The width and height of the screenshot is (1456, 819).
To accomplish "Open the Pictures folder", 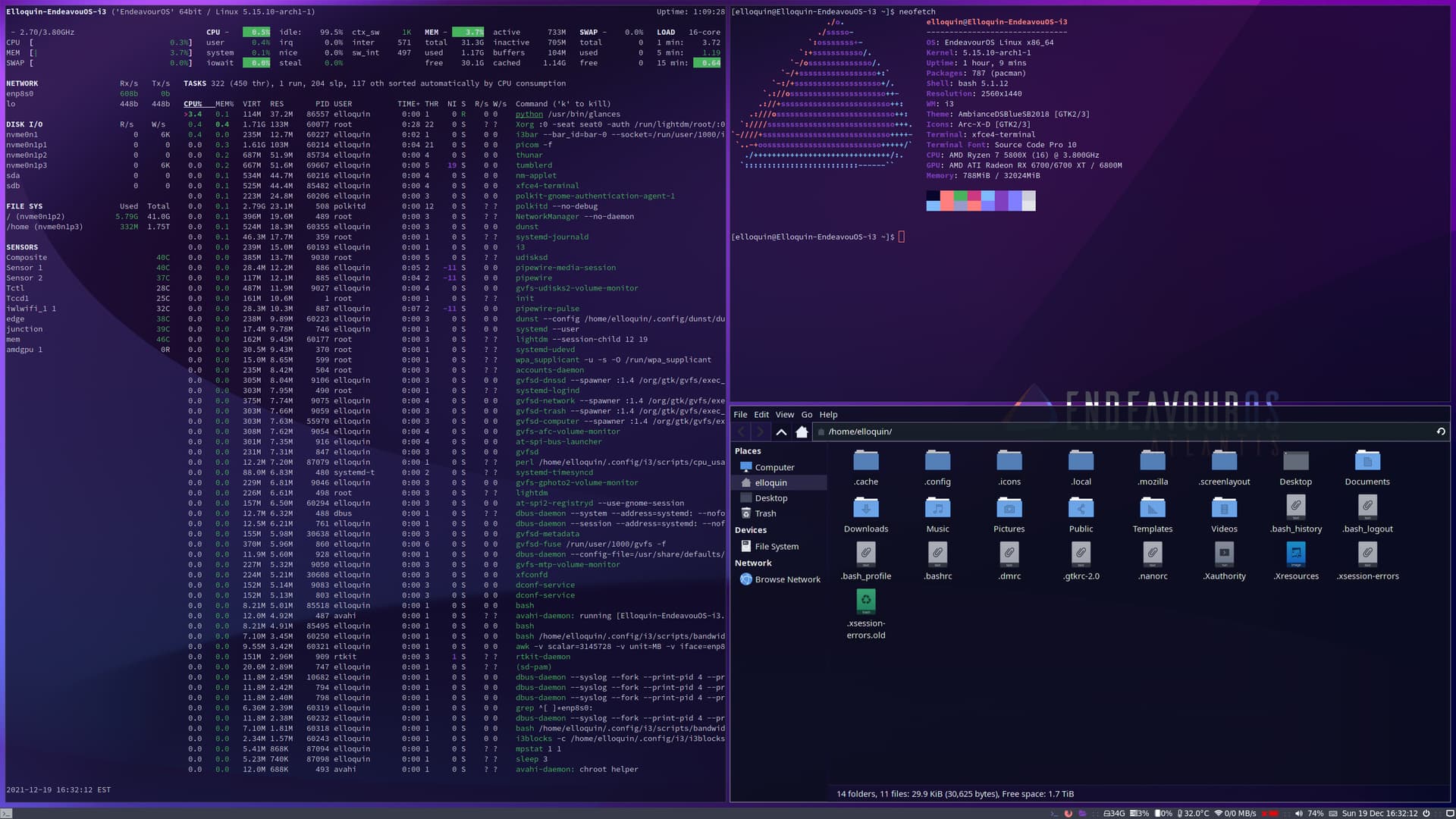I will coord(1009,514).
